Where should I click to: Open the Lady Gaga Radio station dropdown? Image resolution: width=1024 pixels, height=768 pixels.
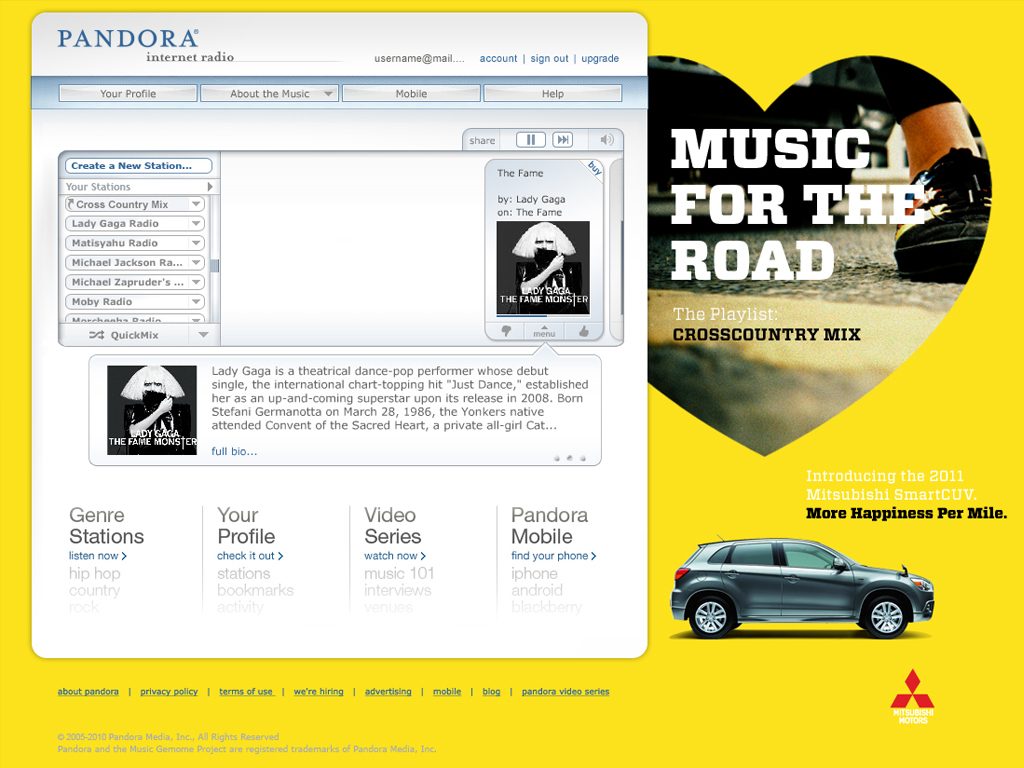pos(196,223)
